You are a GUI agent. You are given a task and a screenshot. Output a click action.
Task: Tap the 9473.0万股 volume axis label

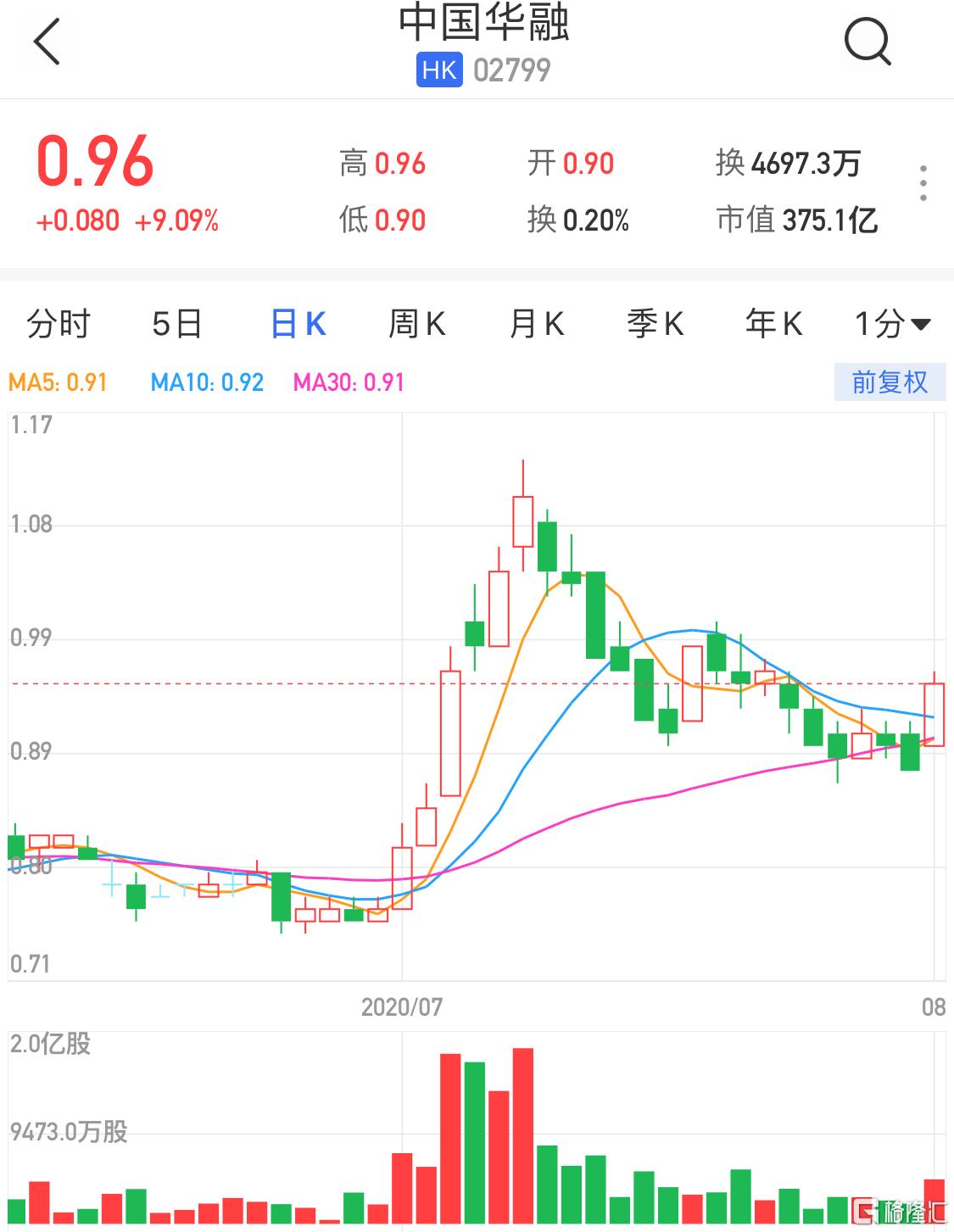[x=69, y=1132]
